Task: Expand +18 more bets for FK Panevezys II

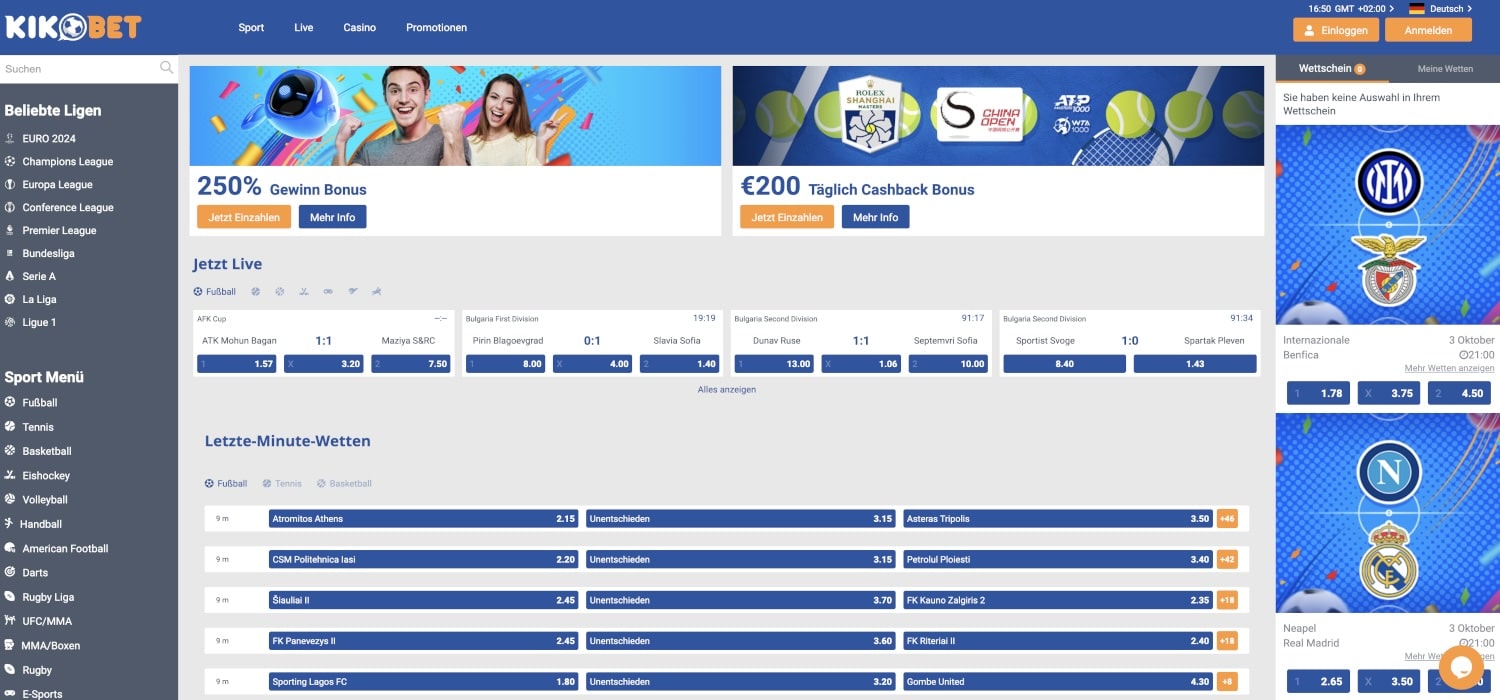Action: [x=1227, y=641]
